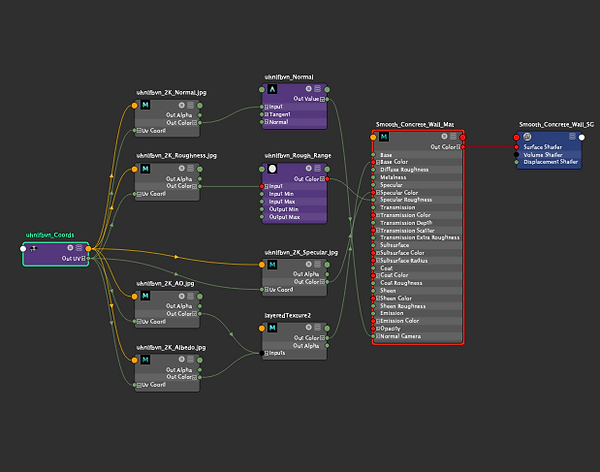
Task: Open view mode lines icon on uhnlfbvn_Normal node
Action: pos(318,89)
